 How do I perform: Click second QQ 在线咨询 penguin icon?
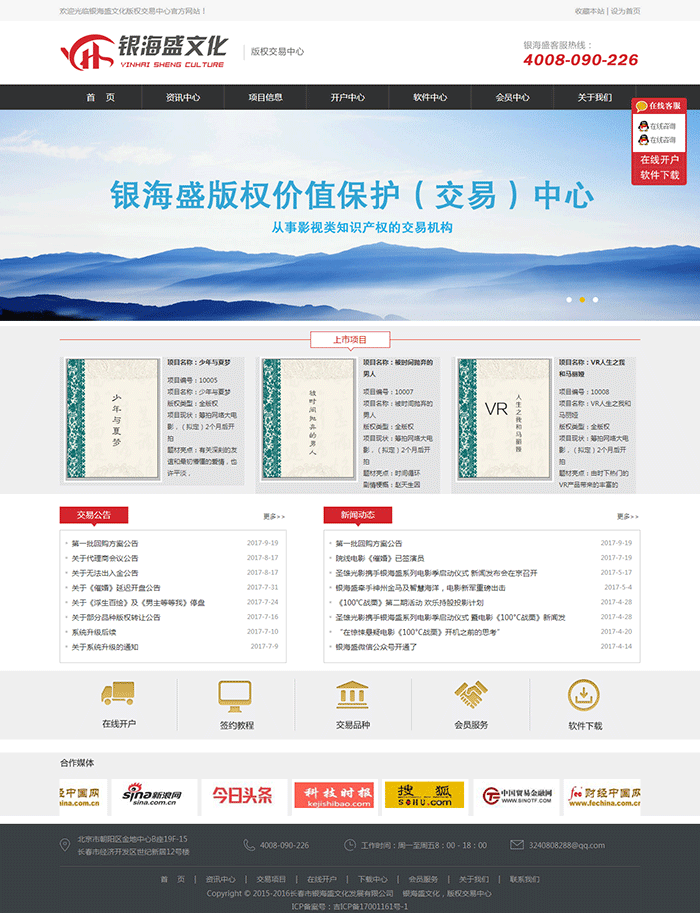(x=644, y=140)
